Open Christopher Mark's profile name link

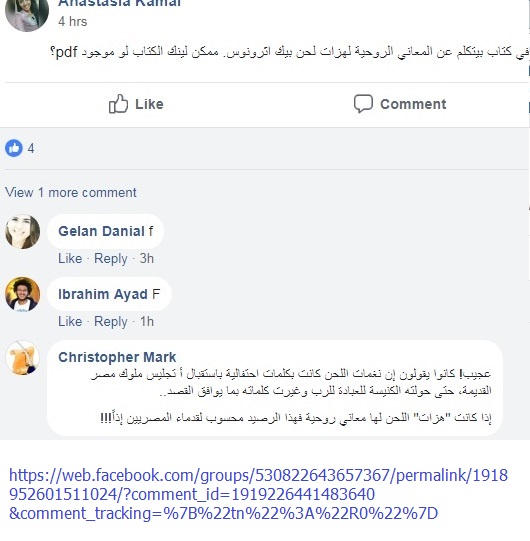coord(117,357)
